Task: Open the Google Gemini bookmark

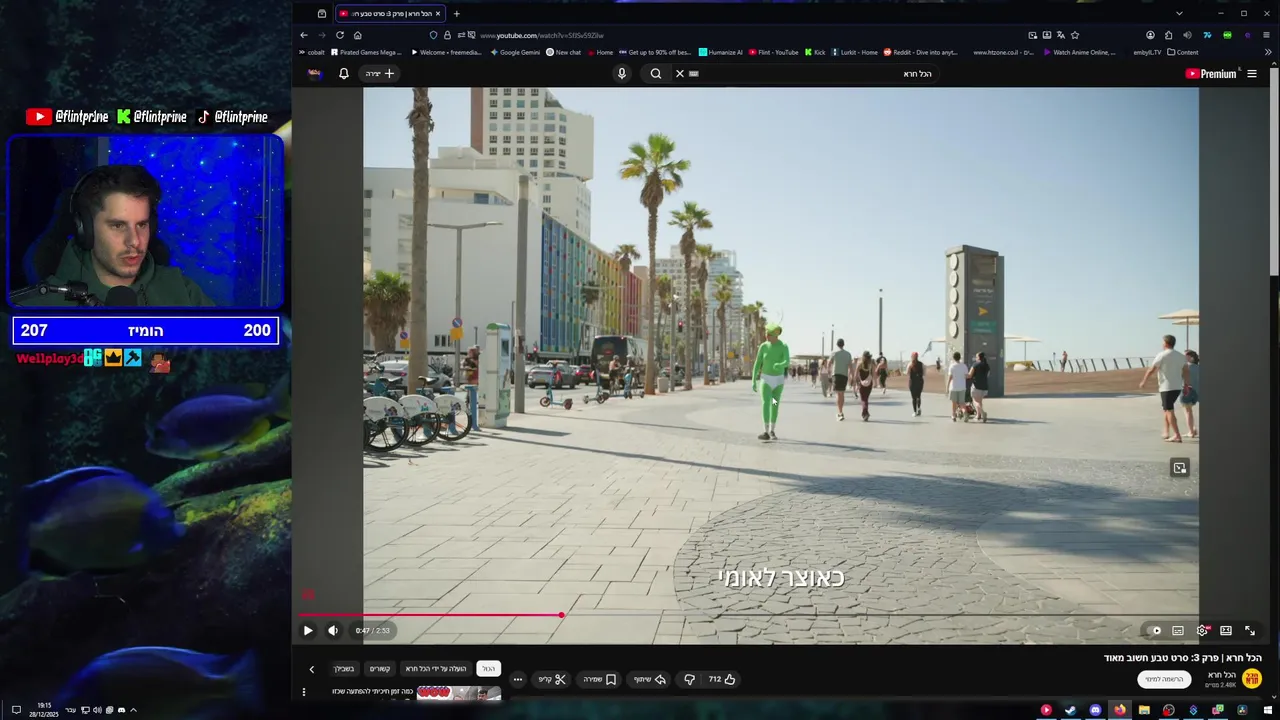Action: click(515, 52)
